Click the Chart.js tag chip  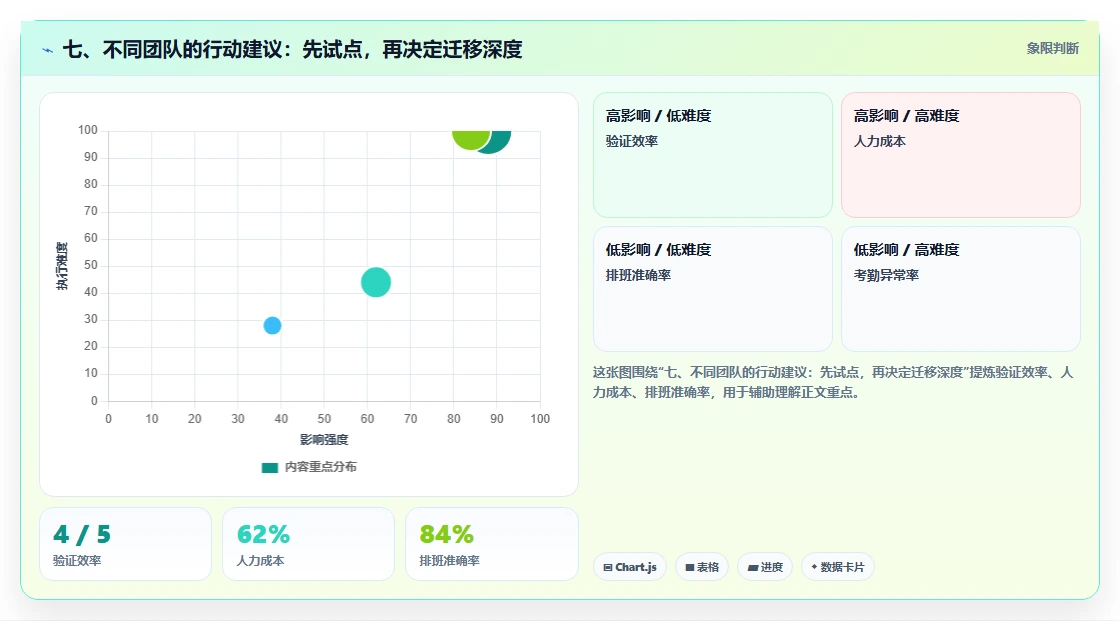coord(630,567)
